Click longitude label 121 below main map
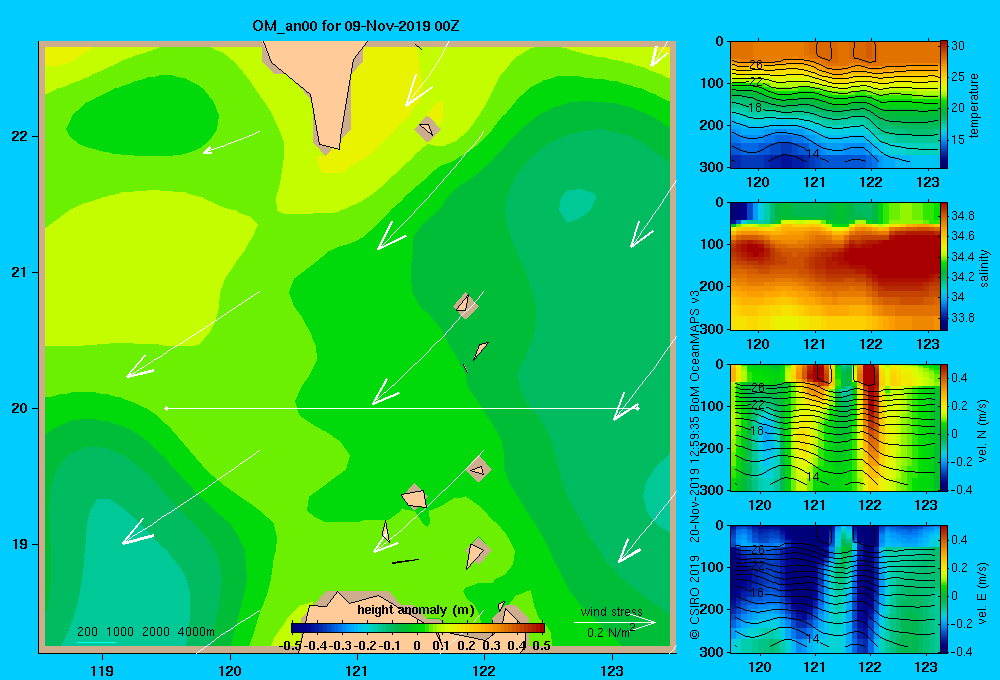This screenshot has width=1000, height=680. [x=357, y=670]
